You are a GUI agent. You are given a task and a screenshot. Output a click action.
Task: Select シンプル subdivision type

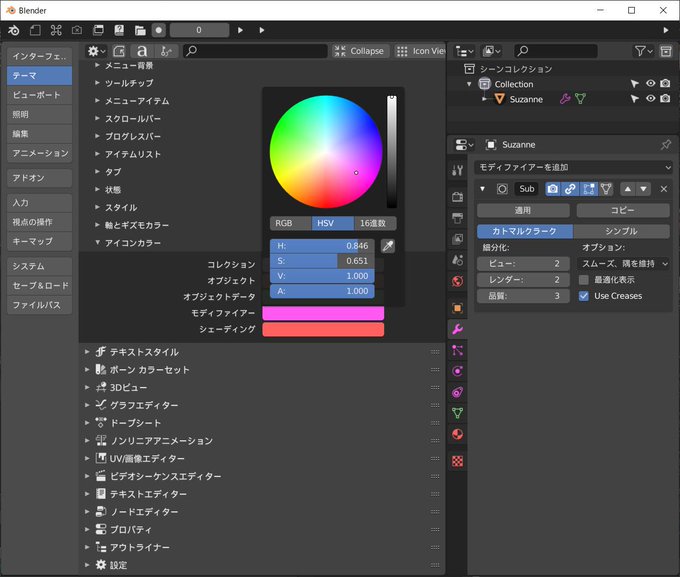point(621,231)
